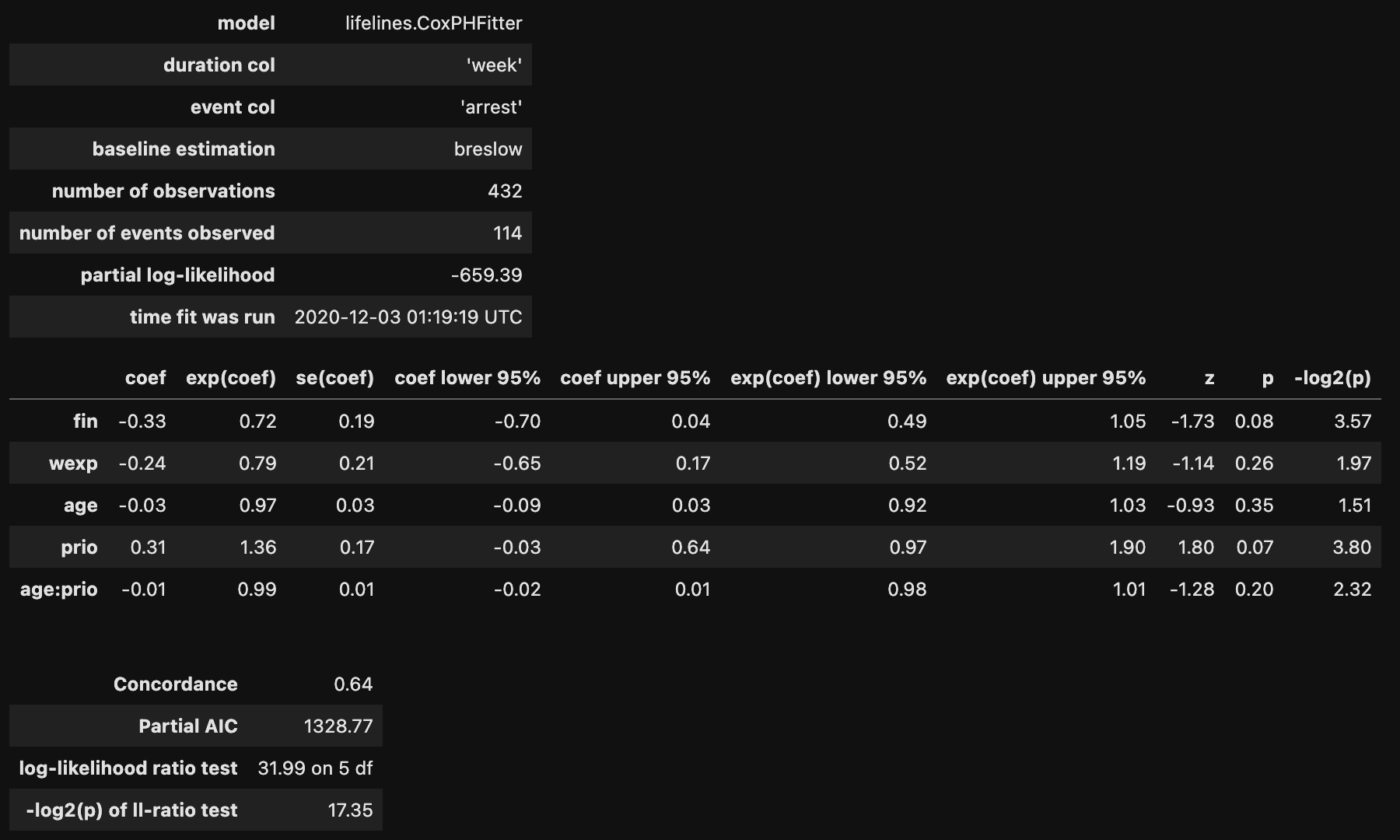Click the time fit was run timestamp
Screen dimensions: 1400x840
[408, 317]
